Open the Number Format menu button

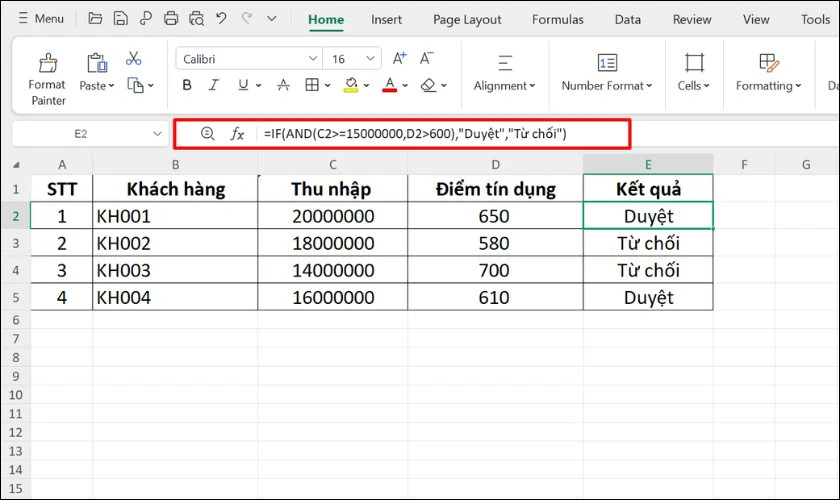tap(607, 73)
